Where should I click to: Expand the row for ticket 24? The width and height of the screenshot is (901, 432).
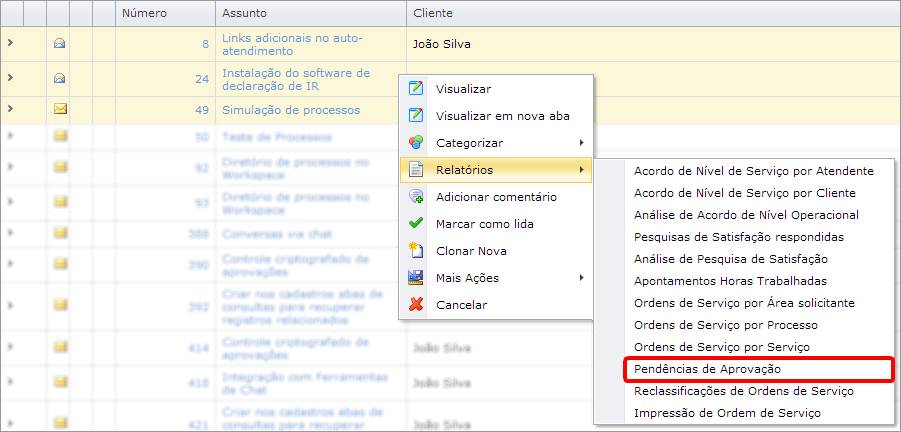[x=10, y=77]
